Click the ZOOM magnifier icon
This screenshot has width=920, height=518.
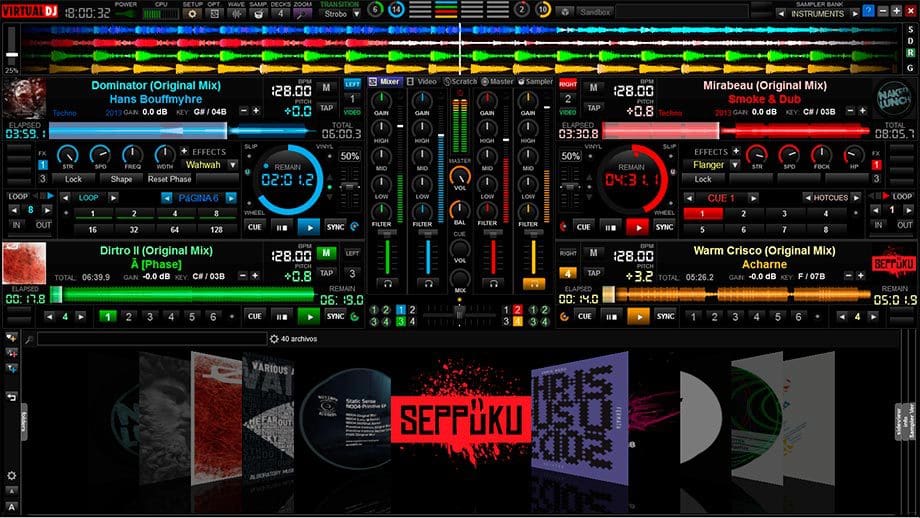(x=302, y=13)
